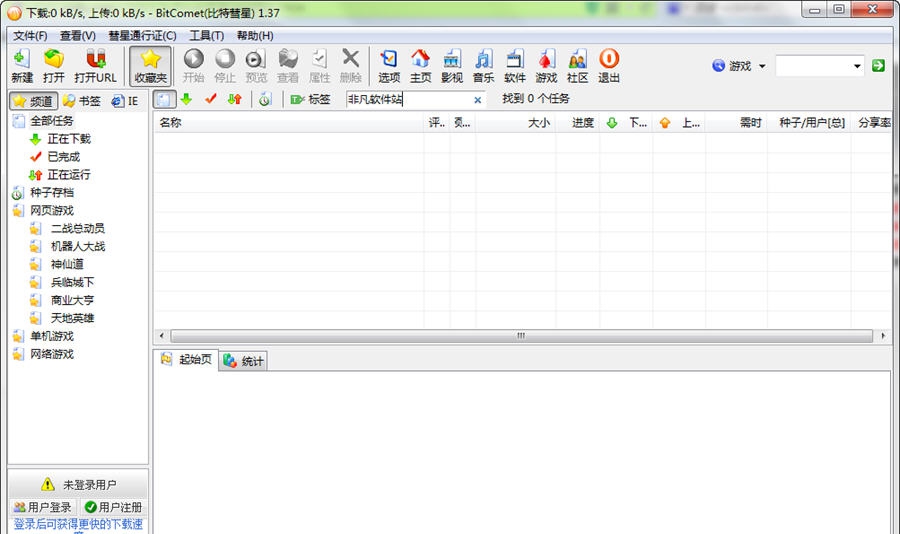
Task: Open the 社区 (Community) toolbar icon
Action: [x=577, y=66]
